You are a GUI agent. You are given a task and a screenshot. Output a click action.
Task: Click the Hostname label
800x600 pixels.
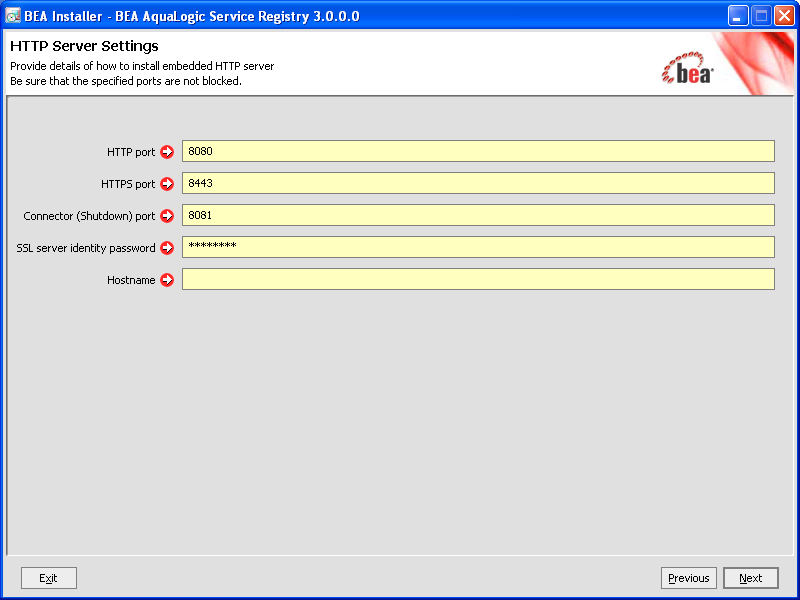tap(131, 280)
